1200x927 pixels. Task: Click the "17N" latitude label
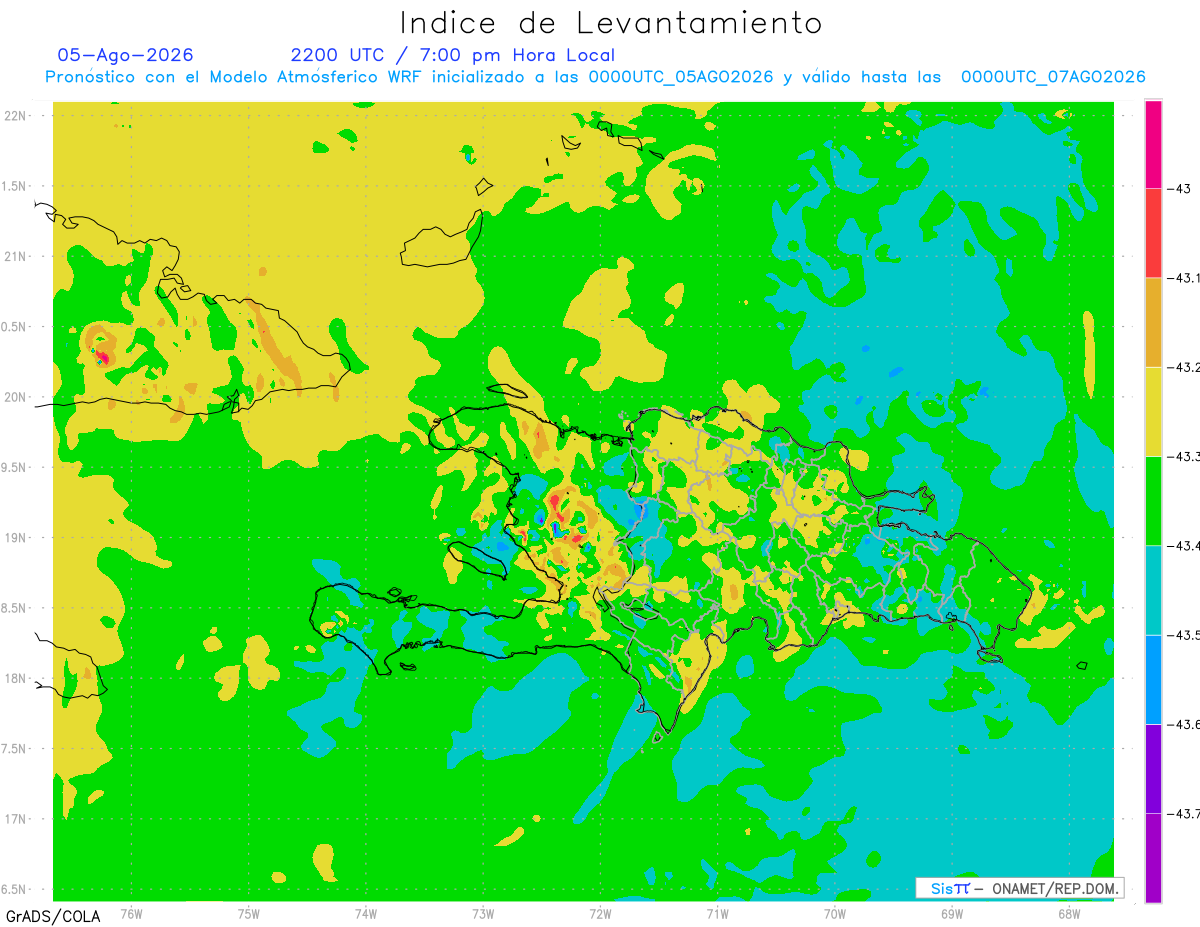pyautogui.click(x=17, y=820)
